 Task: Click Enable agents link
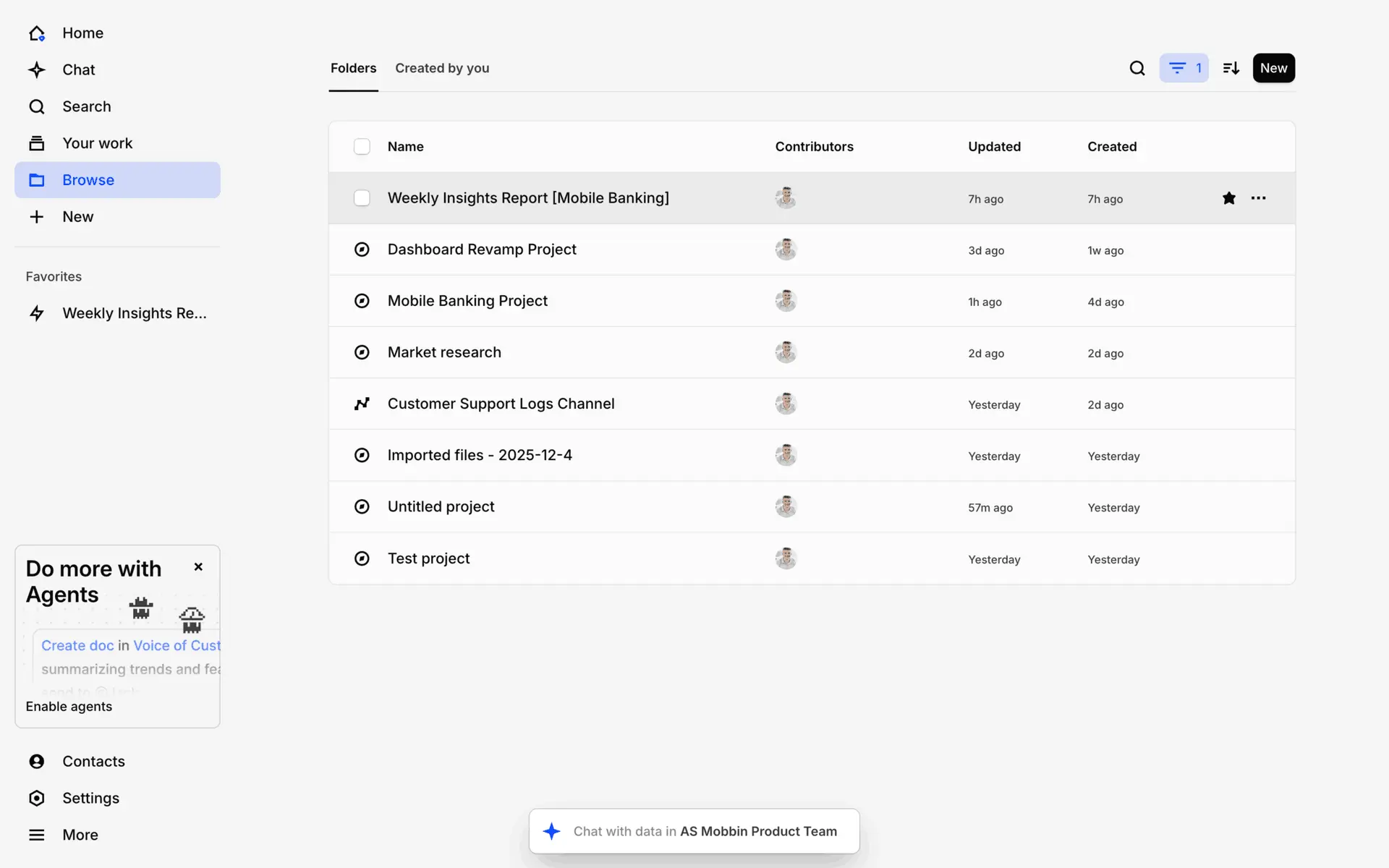click(x=69, y=707)
